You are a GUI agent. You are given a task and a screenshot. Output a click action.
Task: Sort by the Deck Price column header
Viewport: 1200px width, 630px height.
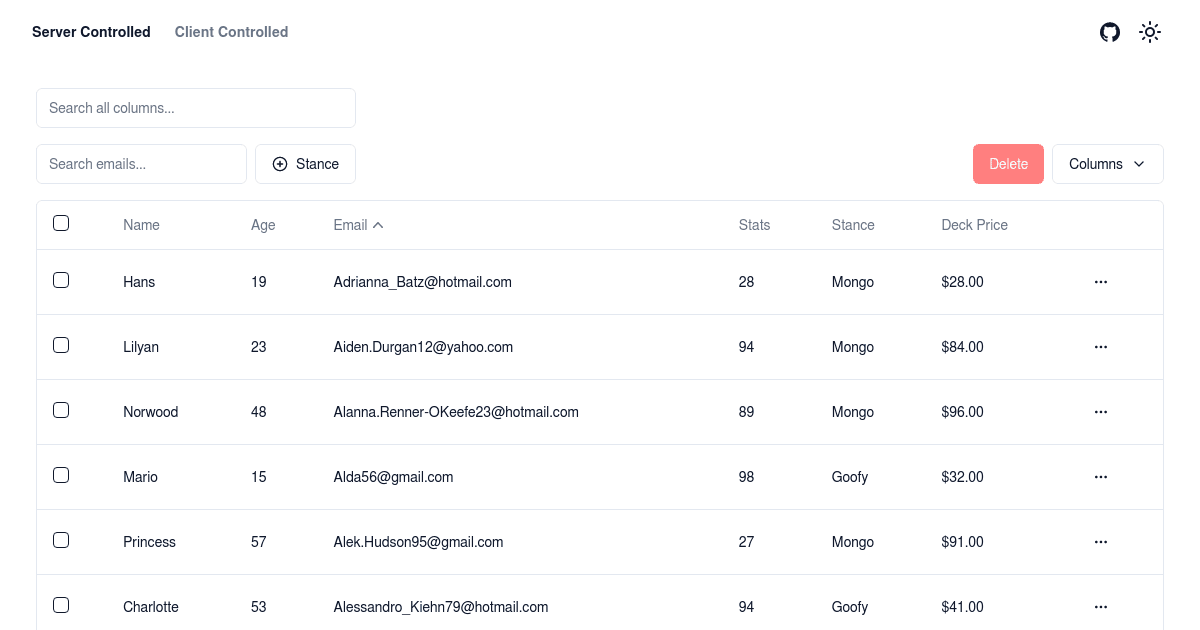(974, 225)
